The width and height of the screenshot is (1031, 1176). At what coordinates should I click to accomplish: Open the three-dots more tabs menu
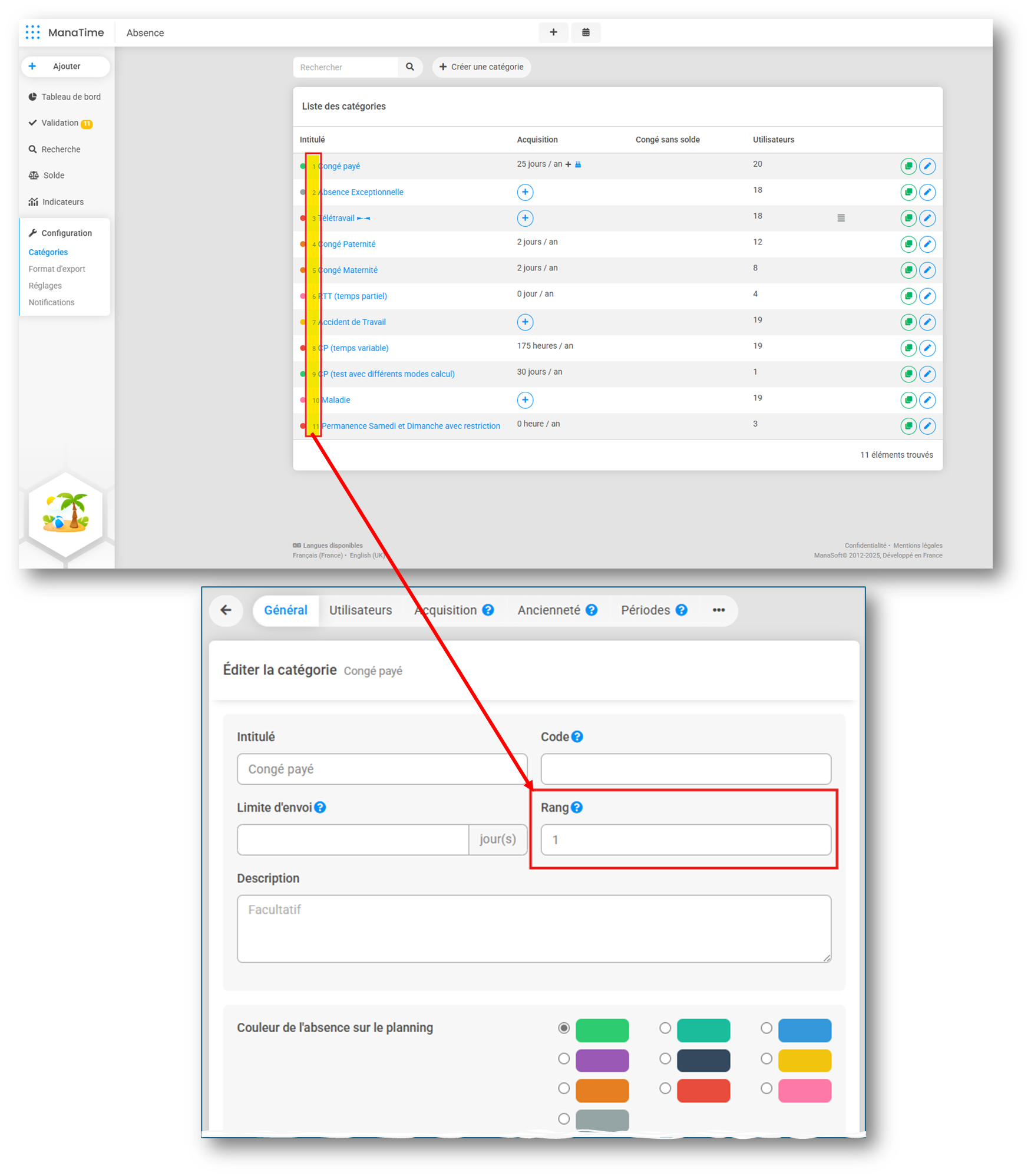pyautogui.click(x=719, y=610)
